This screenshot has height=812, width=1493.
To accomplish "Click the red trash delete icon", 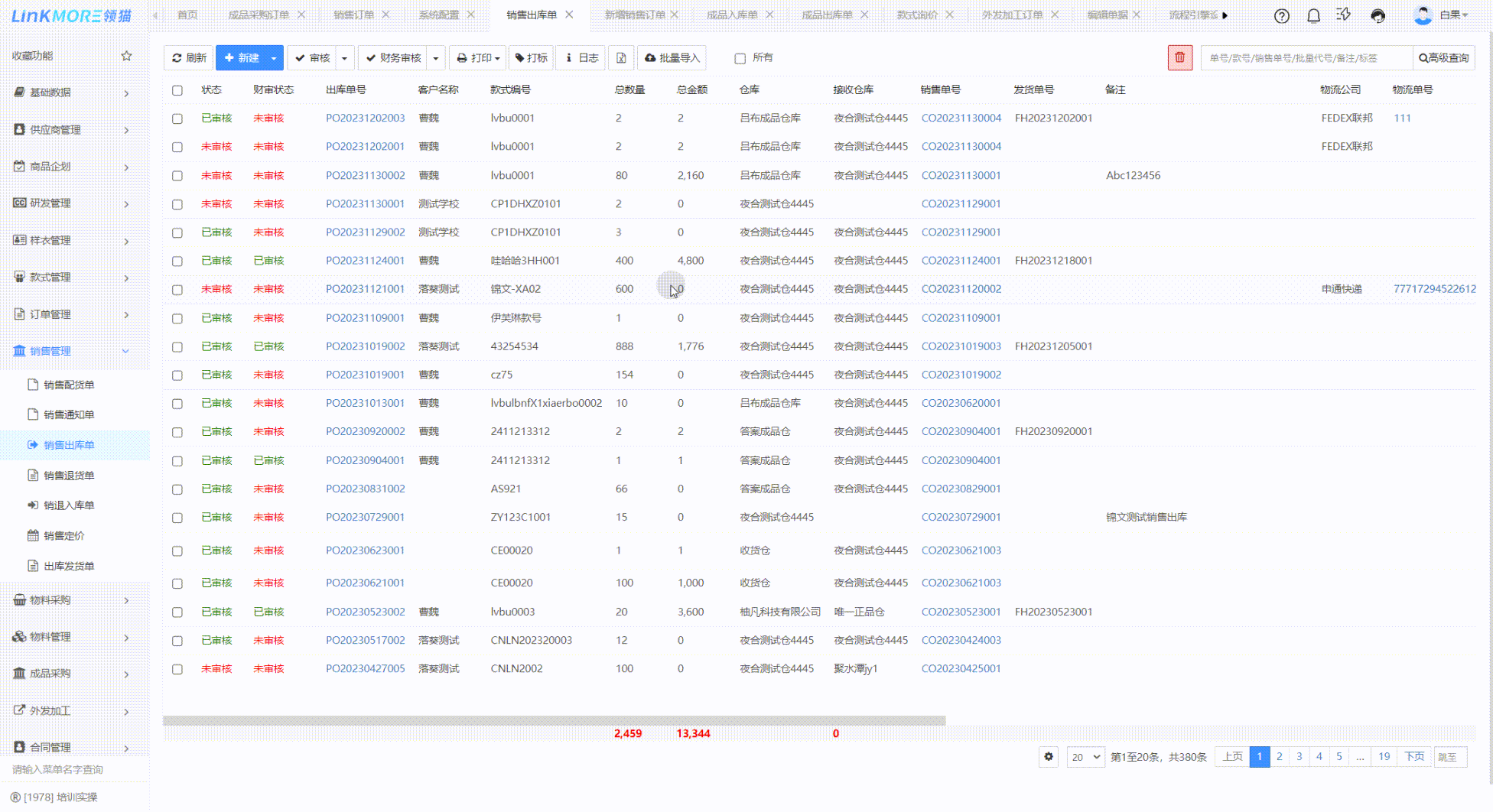I will [x=1179, y=57].
